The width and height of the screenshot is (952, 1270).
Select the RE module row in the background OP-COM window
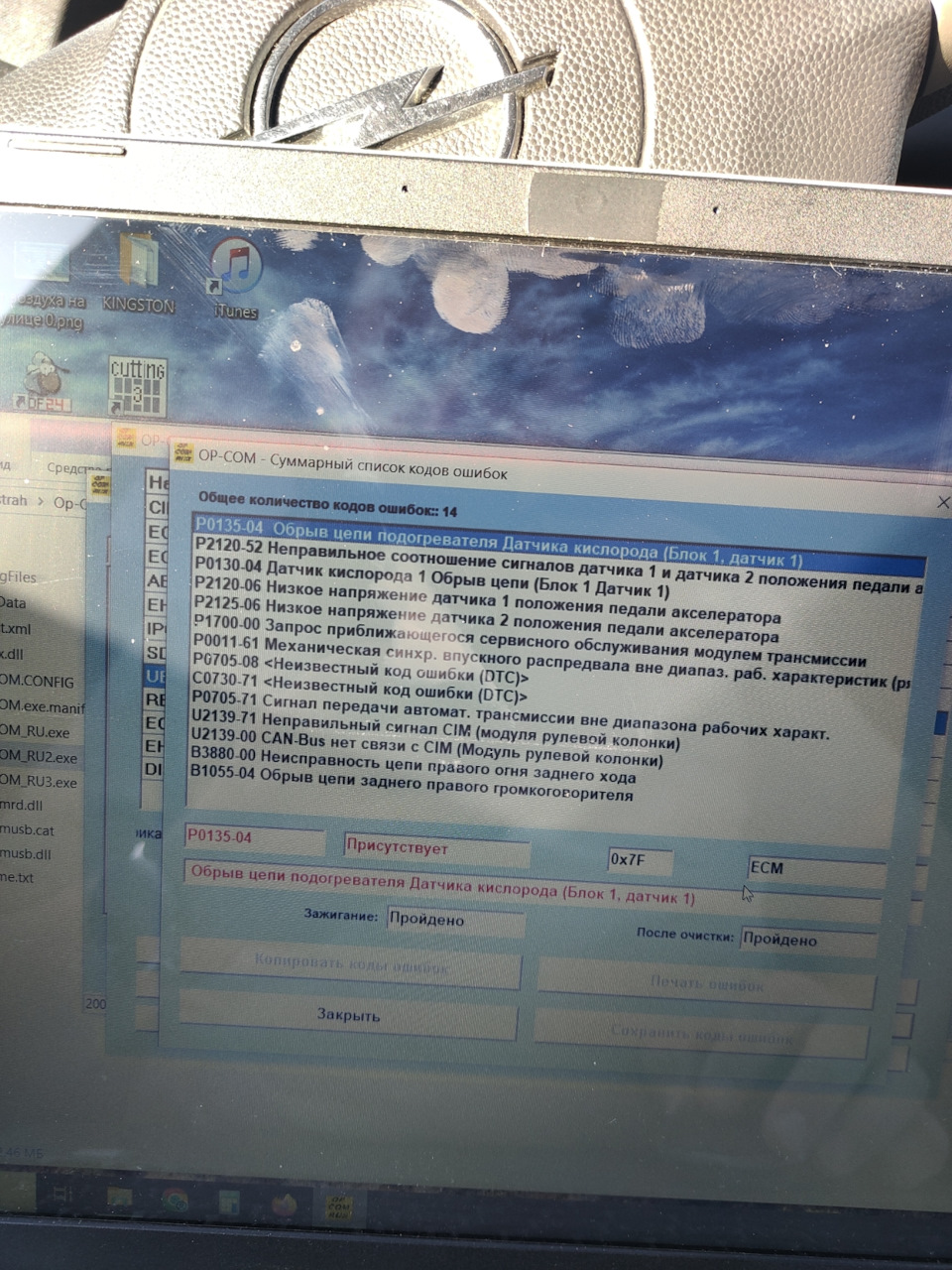[156, 699]
